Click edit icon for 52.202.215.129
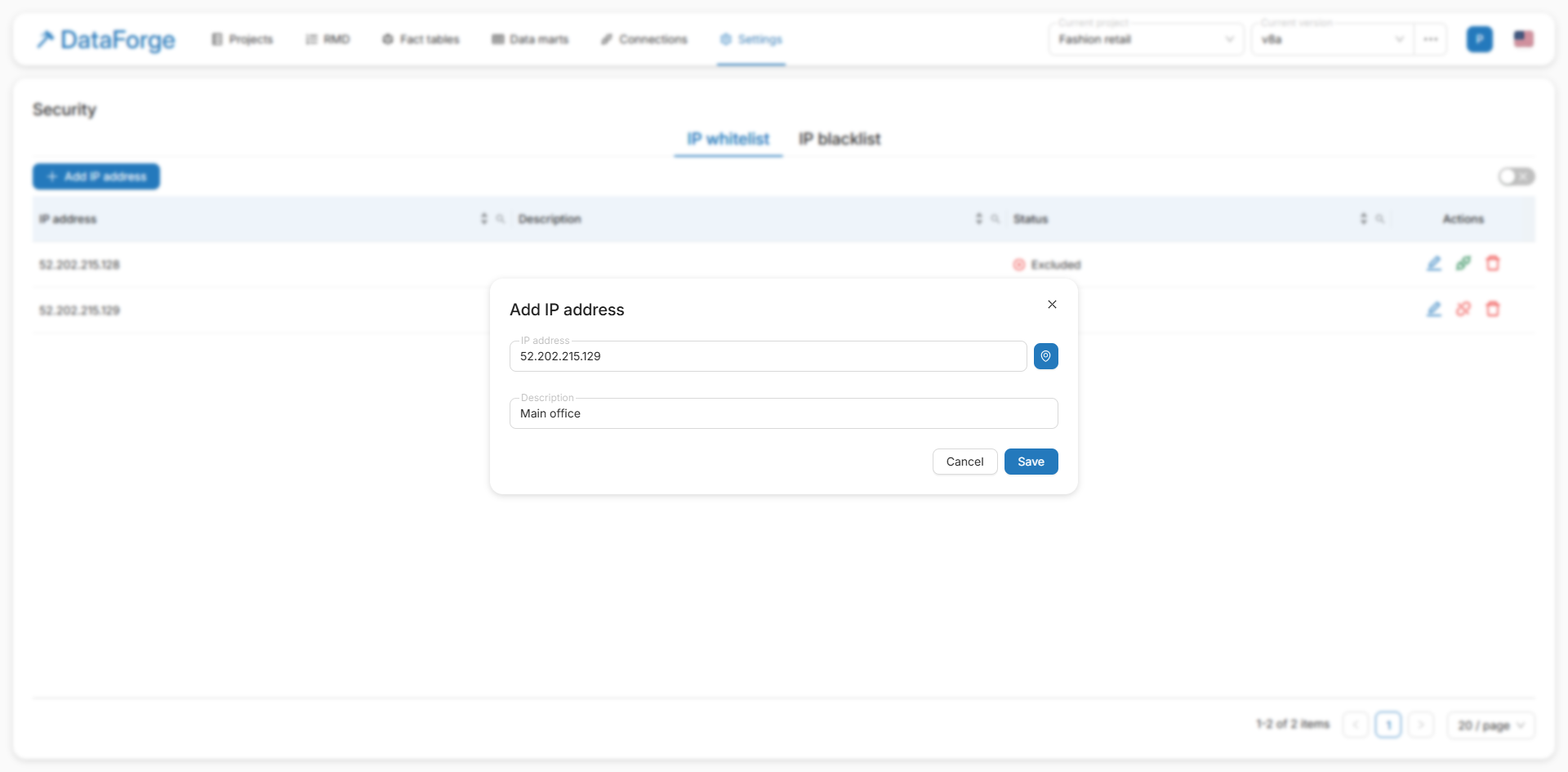Image resolution: width=1568 pixels, height=772 pixels. (1434, 310)
